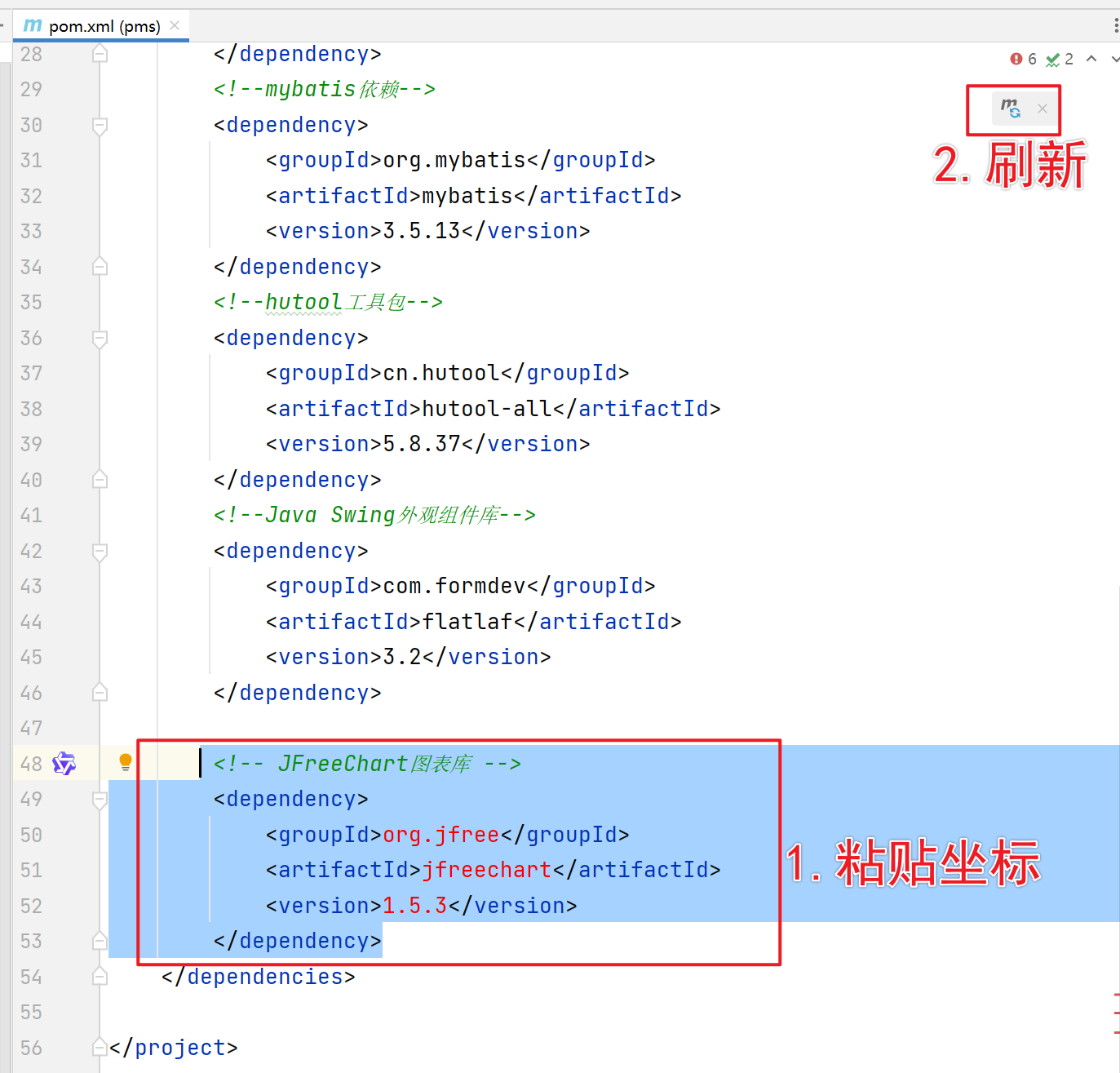Click the next-error down arrow in inspection widget
Image resolution: width=1120 pixels, height=1073 pixels.
coord(1114,59)
